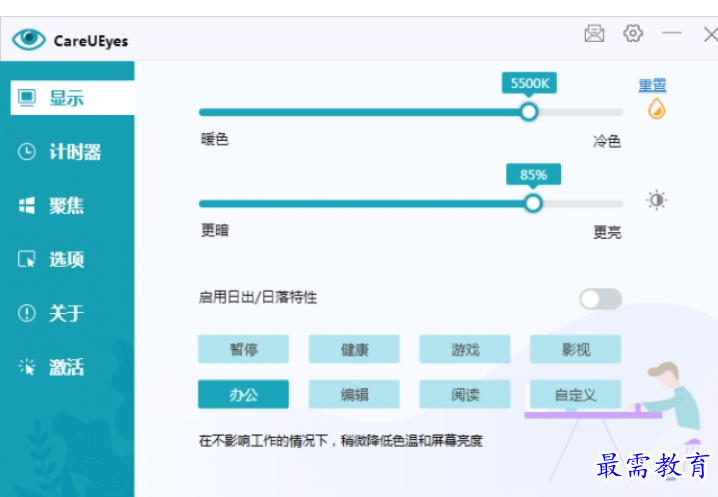Open the mail feedback icon
The height and width of the screenshot is (497, 718).
coord(594,33)
